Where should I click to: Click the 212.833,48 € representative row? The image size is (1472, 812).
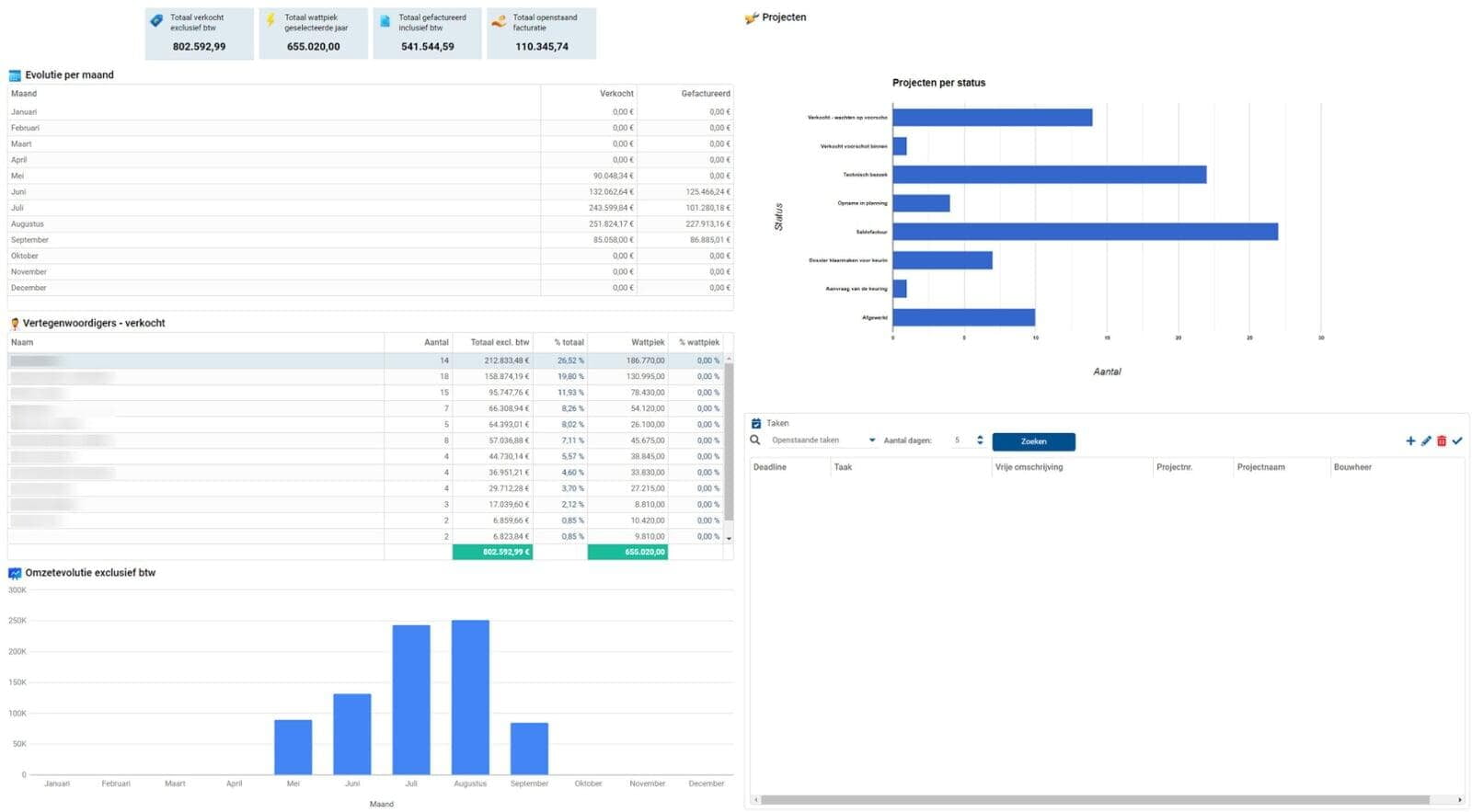(x=366, y=360)
